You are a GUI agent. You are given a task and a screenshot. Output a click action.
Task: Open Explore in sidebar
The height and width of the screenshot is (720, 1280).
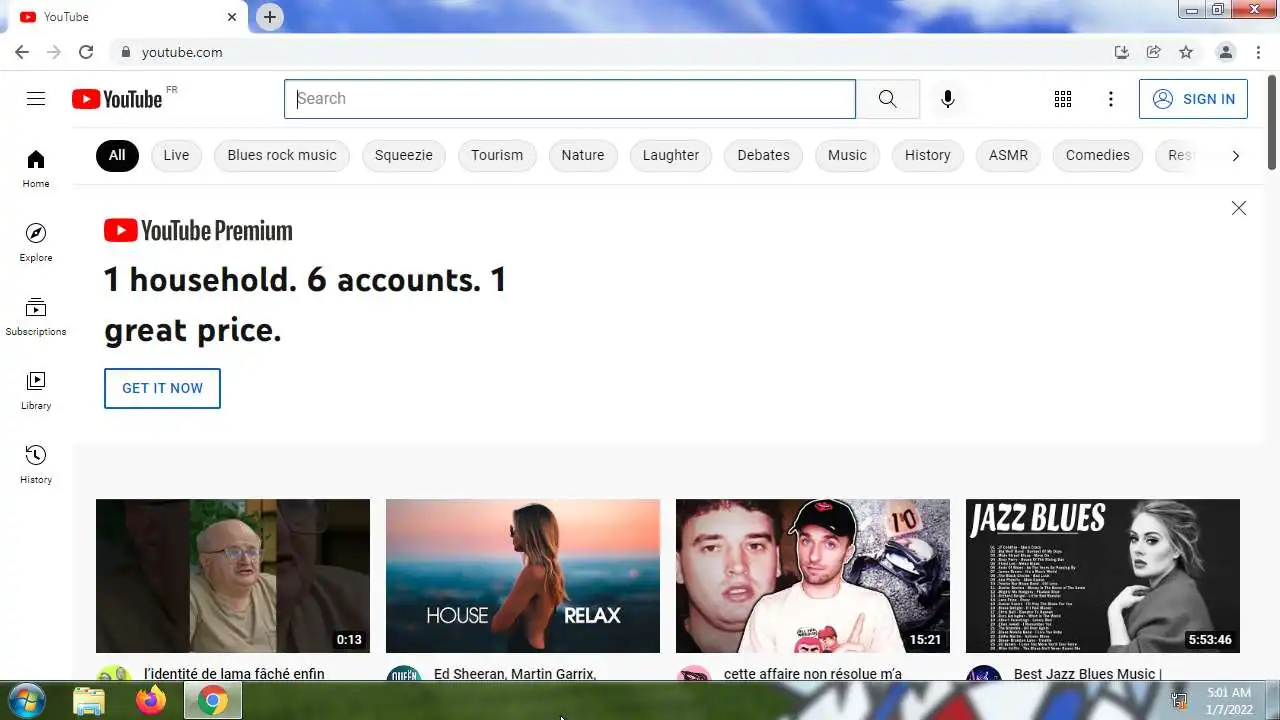pos(36,243)
